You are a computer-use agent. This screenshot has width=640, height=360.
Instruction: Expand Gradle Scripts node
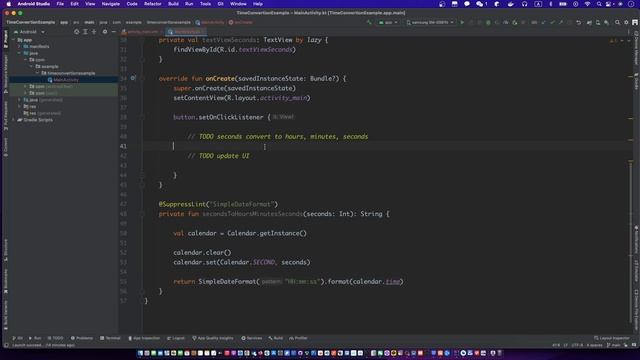pyautogui.click(x=13, y=120)
